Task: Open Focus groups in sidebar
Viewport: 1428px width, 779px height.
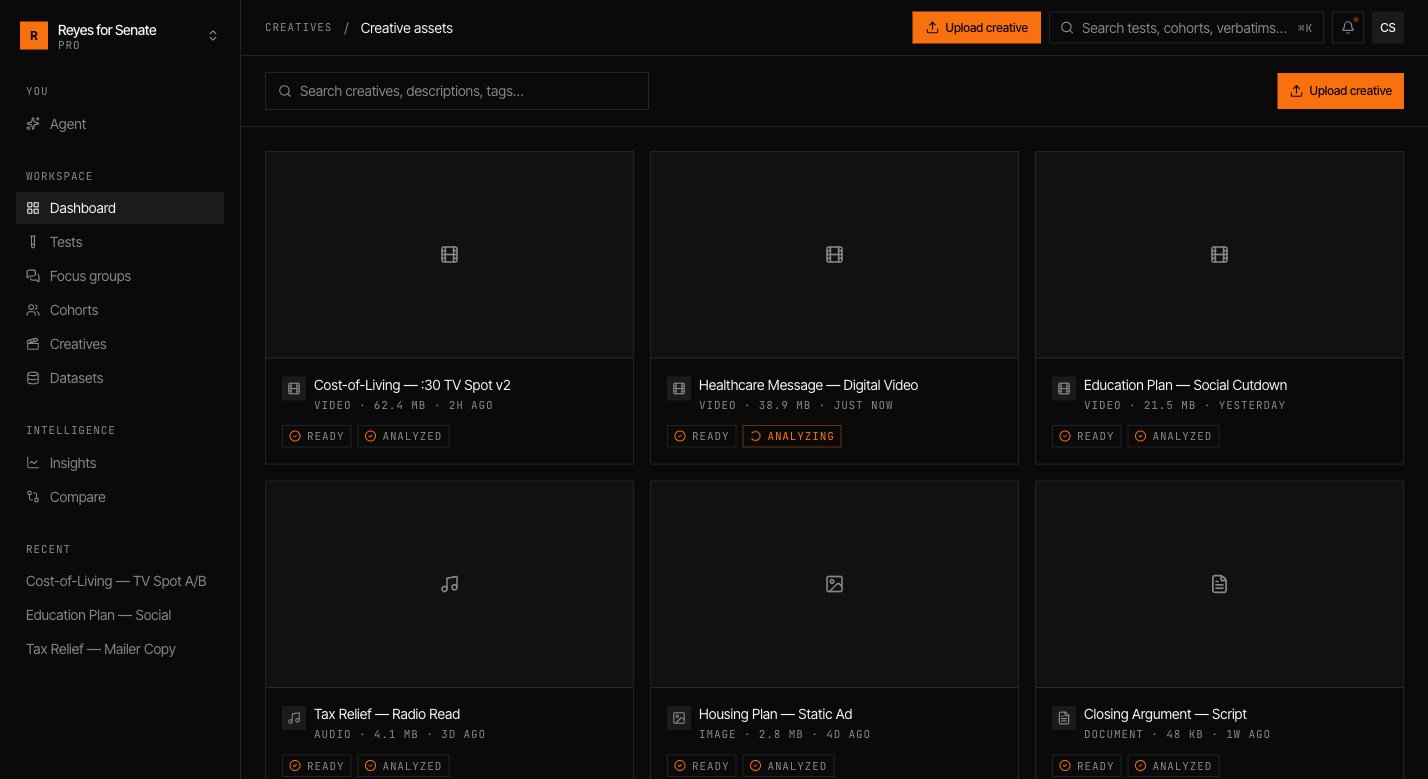Action: pyautogui.click(x=120, y=276)
